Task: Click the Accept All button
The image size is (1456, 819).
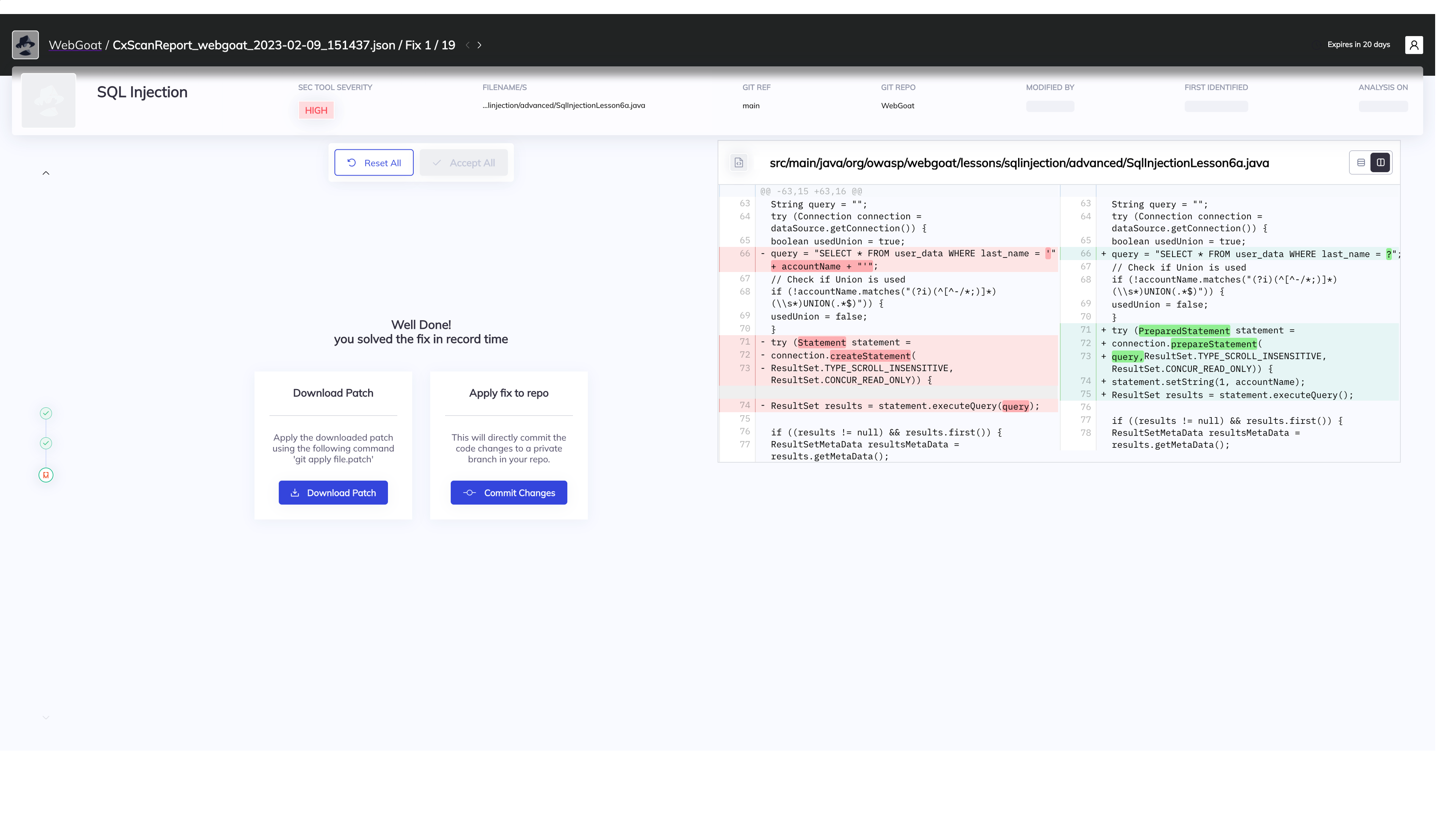Action: pos(463,163)
